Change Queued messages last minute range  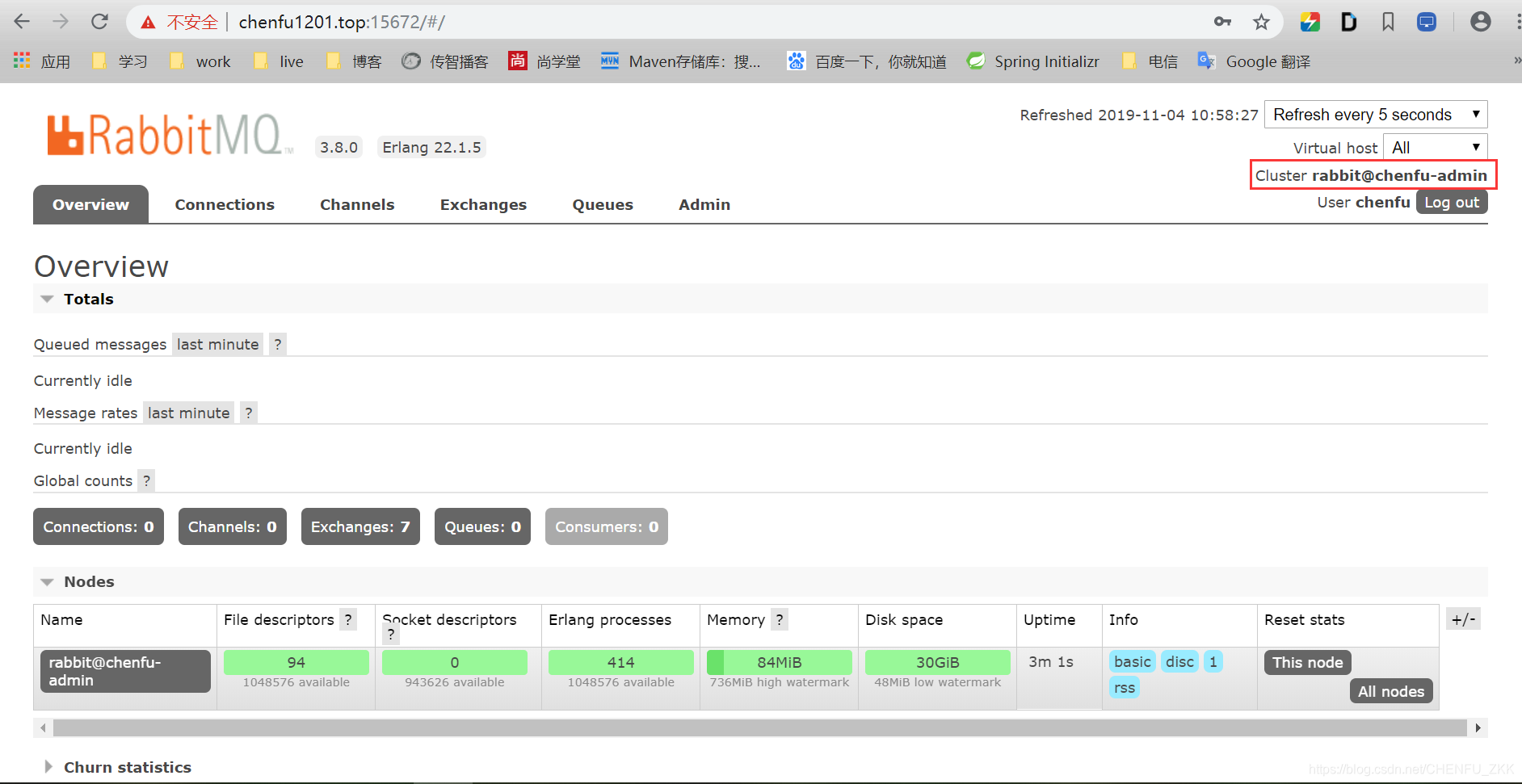[218, 345]
